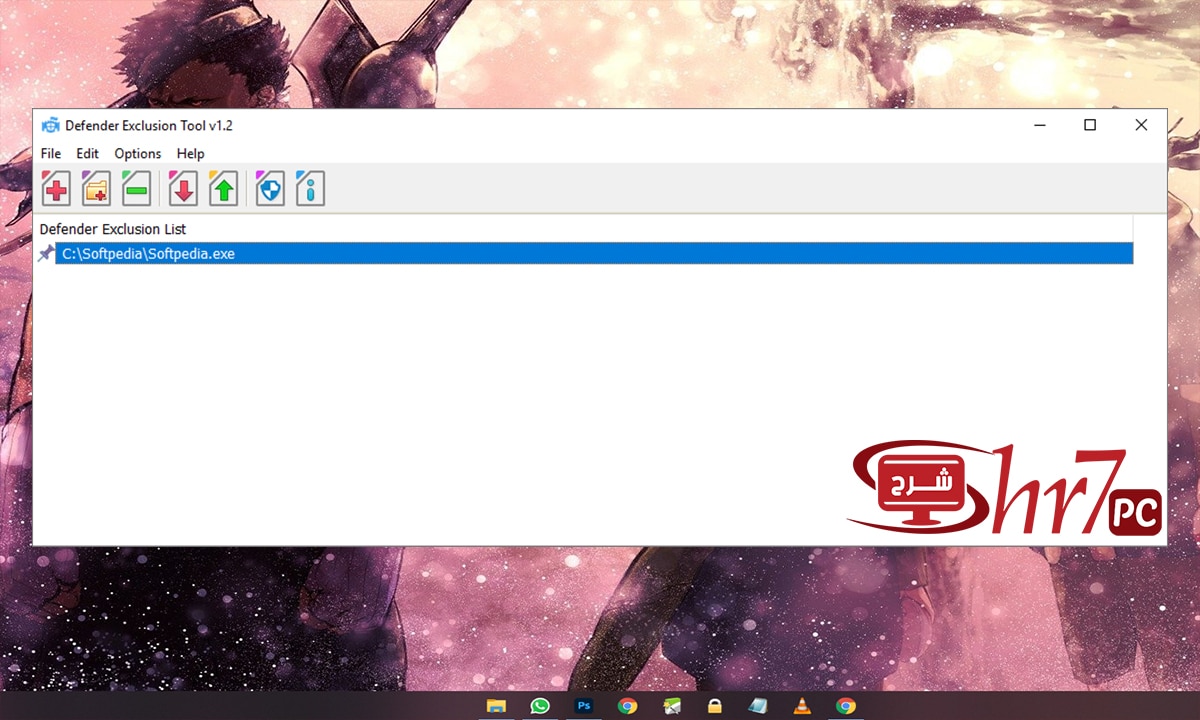Open Notepad++ from the taskbar
This screenshot has width=1200, height=720.
pyautogui.click(x=758, y=705)
